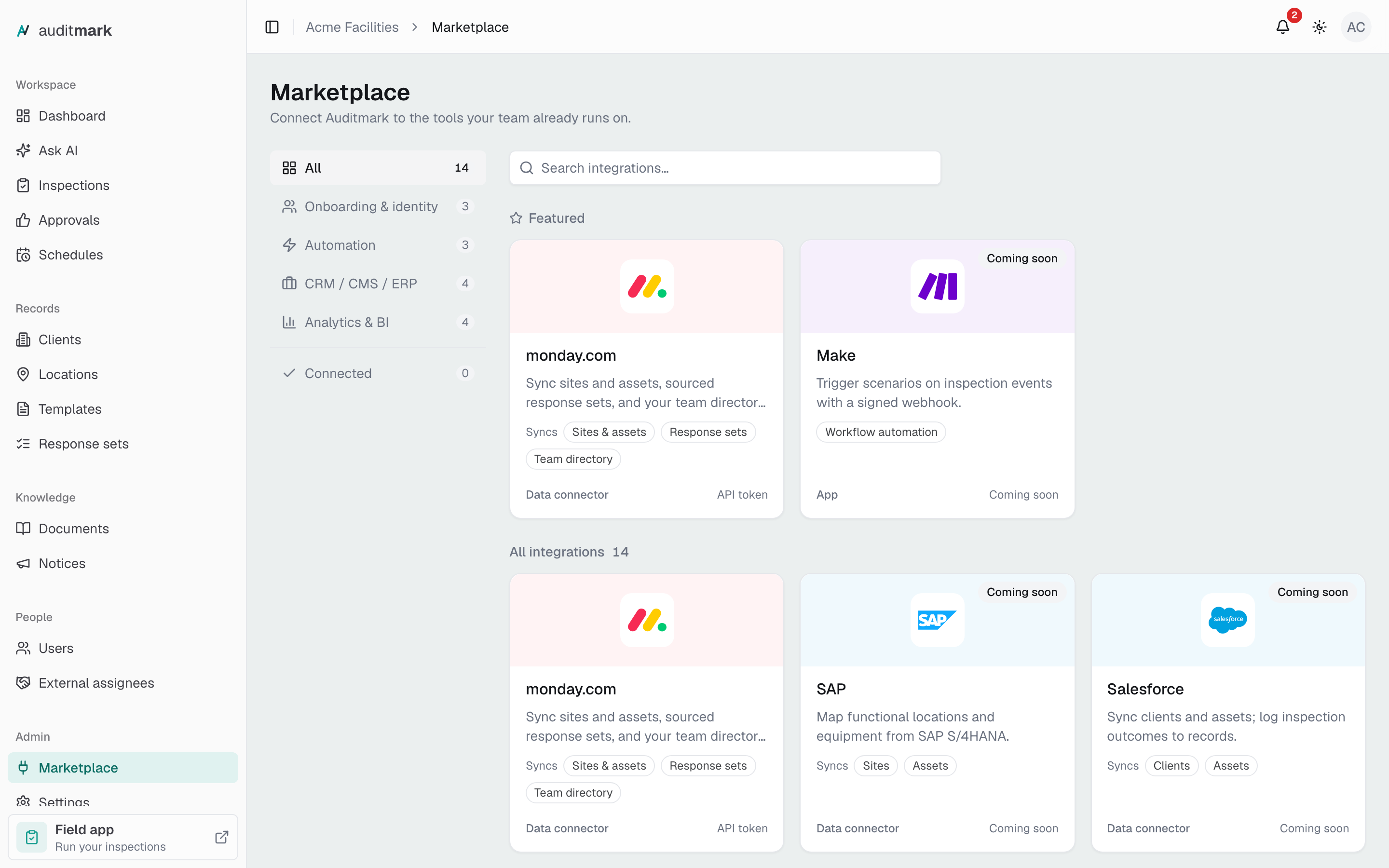Open the Field app external link icon
This screenshot has width=1389, height=868.
click(221, 837)
